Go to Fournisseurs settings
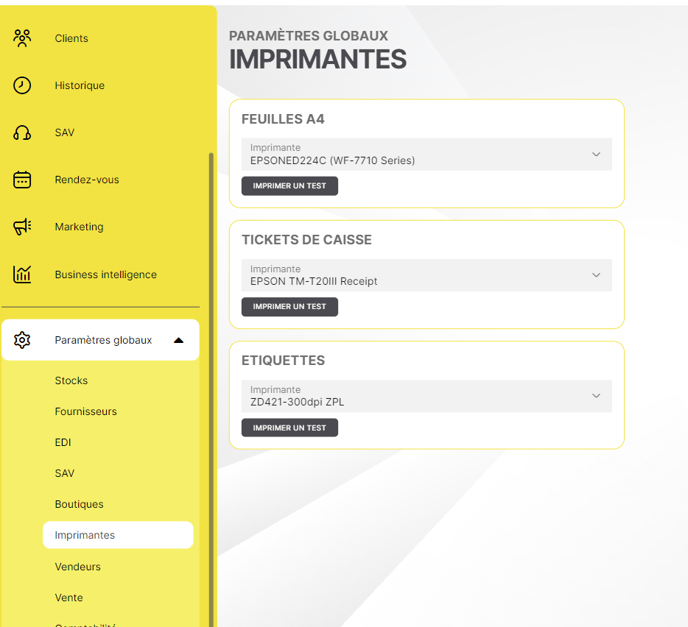The width and height of the screenshot is (688, 627). [86, 411]
